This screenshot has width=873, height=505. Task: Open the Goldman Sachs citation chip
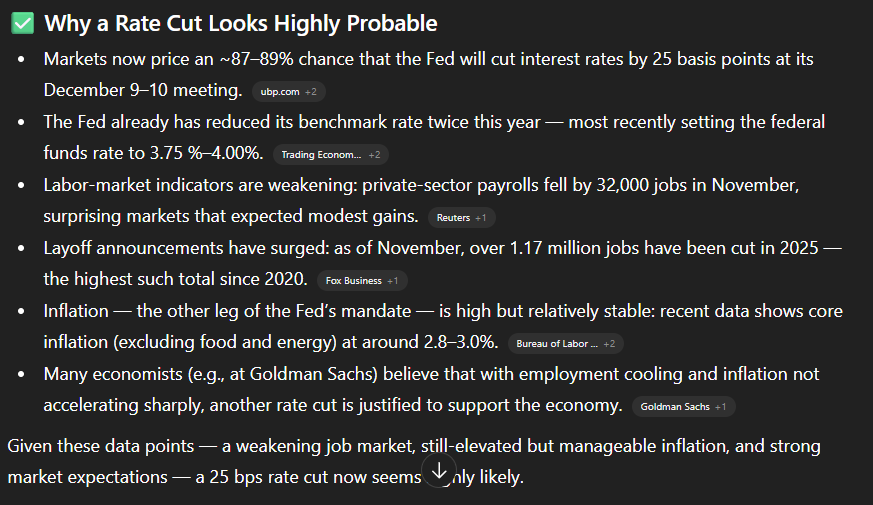pyautogui.click(x=683, y=406)
